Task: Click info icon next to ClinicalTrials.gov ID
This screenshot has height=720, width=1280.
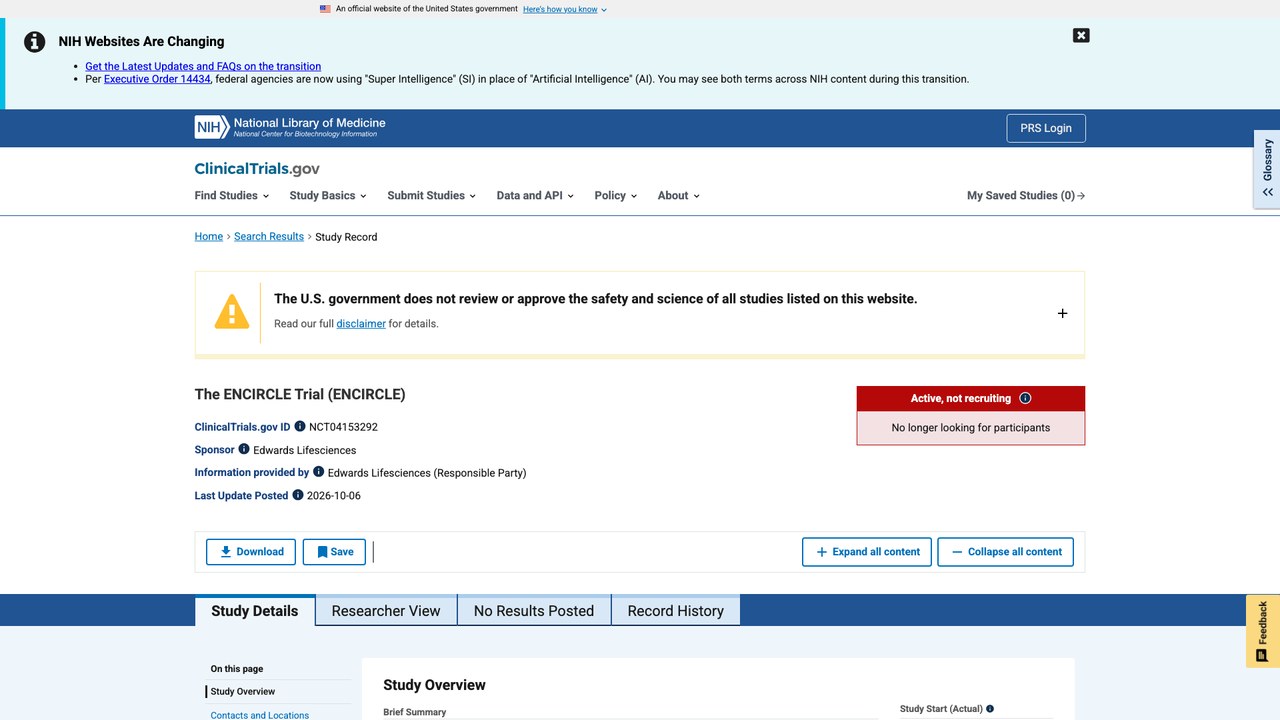Action: (x=300, y=426)
